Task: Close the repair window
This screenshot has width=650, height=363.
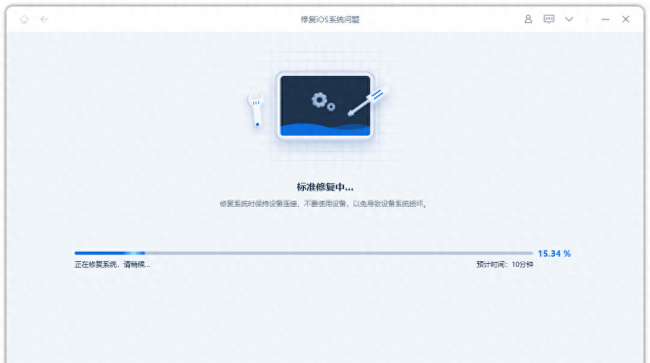Action: [x=626, y=19]
